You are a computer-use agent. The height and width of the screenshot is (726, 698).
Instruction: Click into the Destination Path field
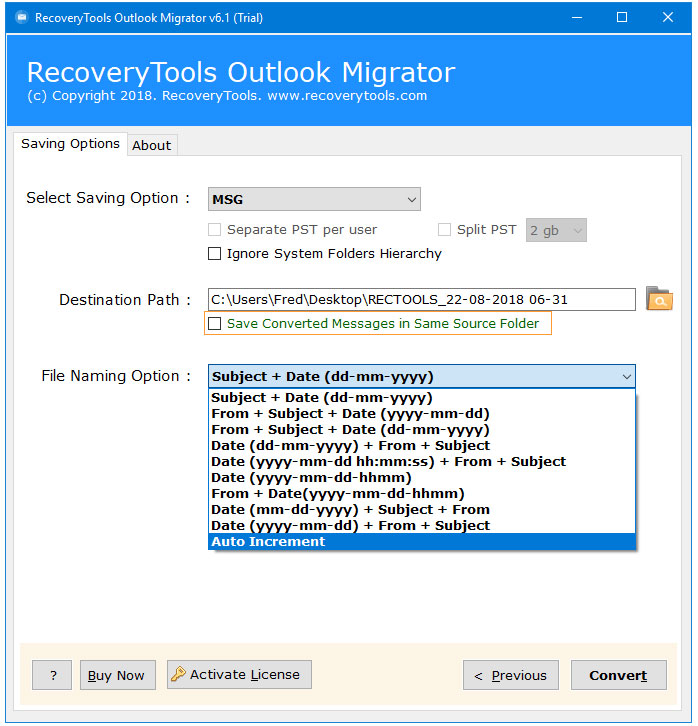(x=422, y=300)
